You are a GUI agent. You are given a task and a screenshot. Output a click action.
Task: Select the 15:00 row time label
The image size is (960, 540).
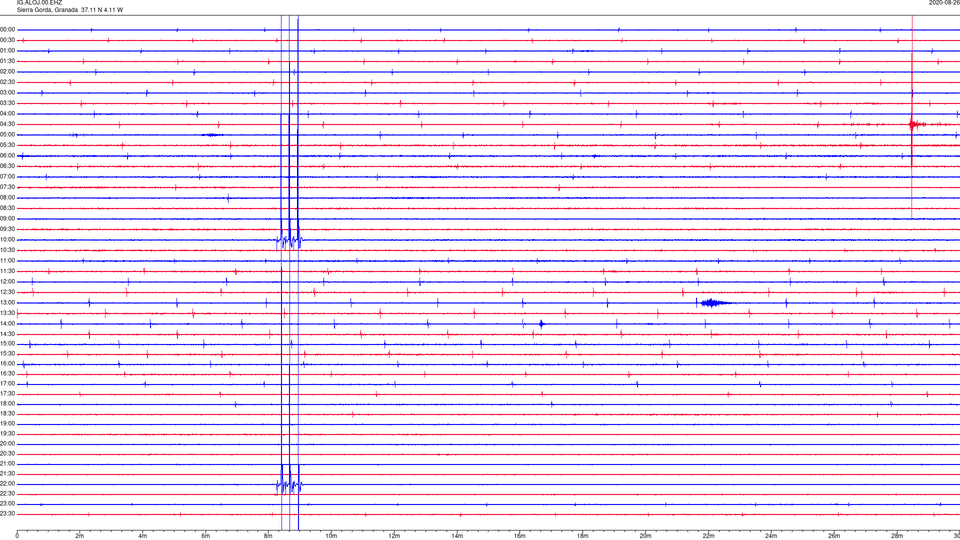7,343
